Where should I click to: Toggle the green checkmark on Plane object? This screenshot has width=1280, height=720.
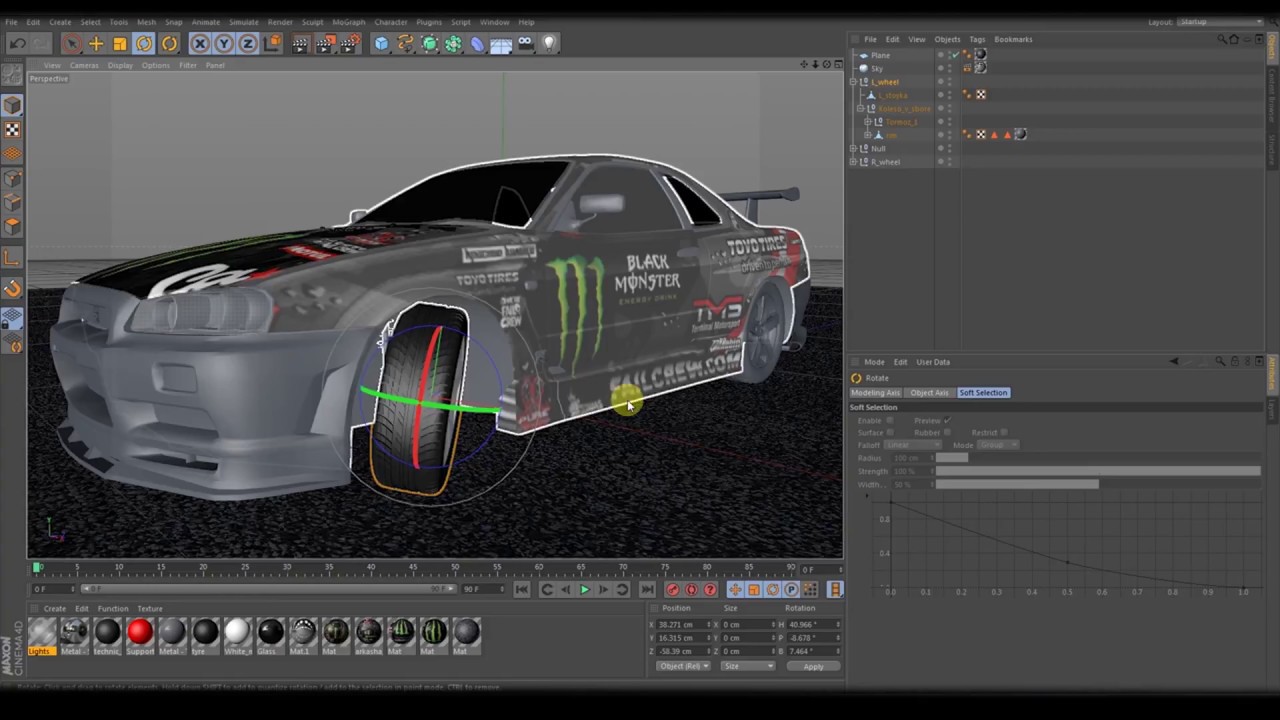coord(956,55)
